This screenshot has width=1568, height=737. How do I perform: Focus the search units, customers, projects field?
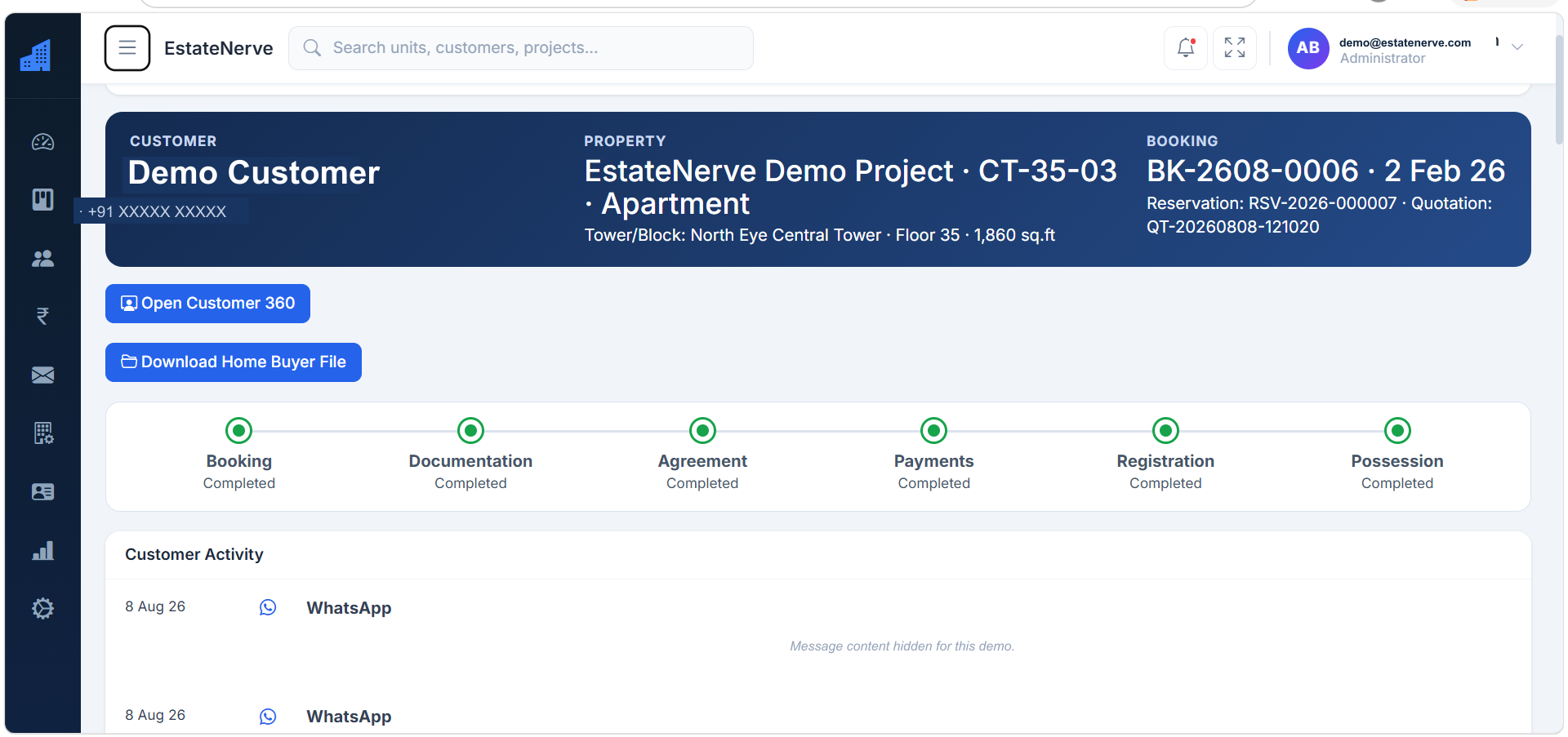pos(521,48)
